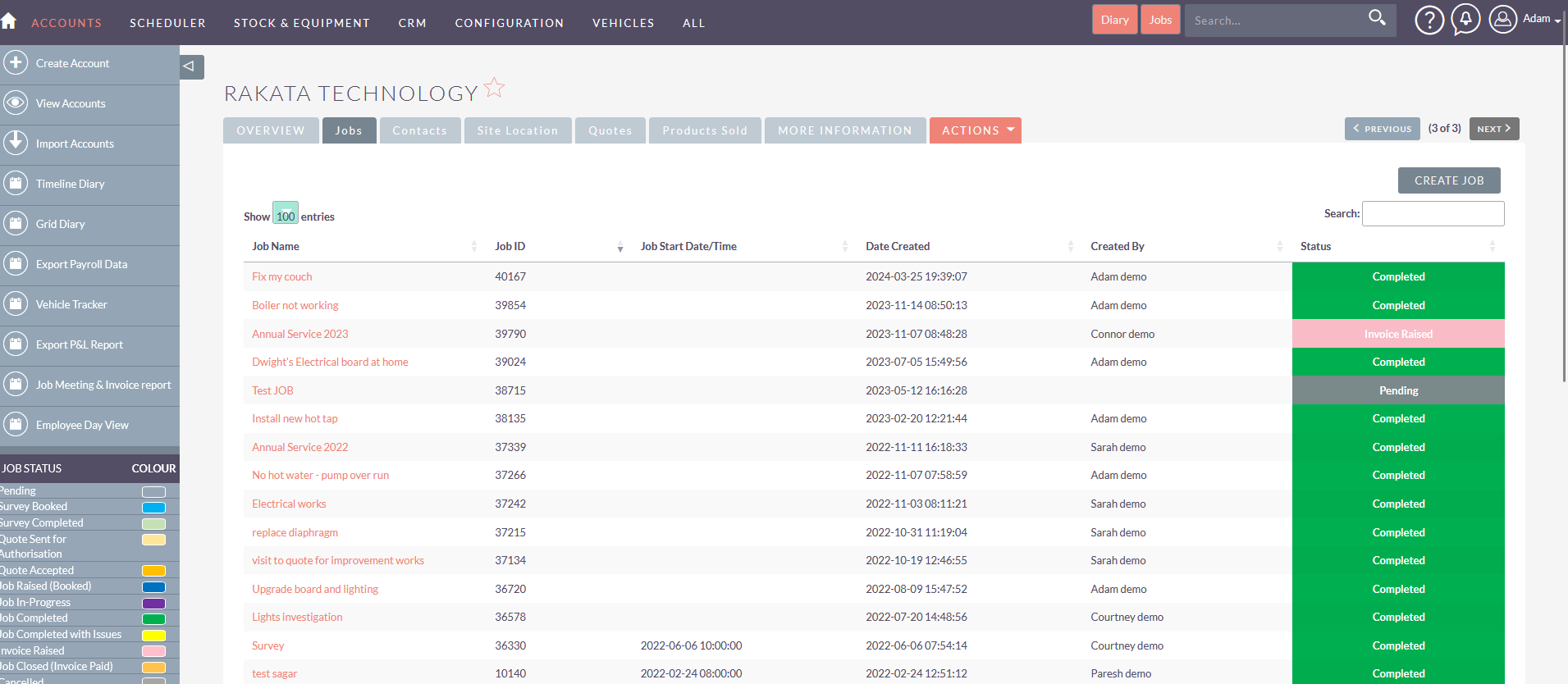The height and width of the screenshot is (684, 1568).
Task: Open the Annual Service 2023 job link
Action: [x=299, y=334]
